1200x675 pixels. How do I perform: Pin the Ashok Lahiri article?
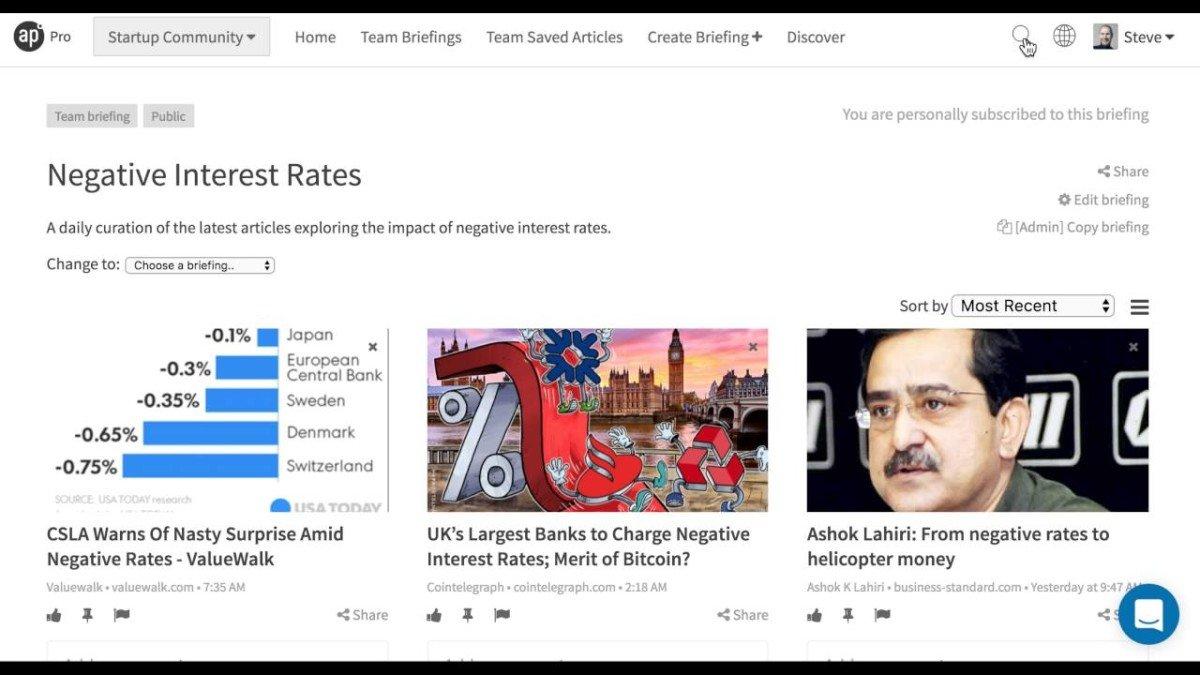tap(847, 615)
